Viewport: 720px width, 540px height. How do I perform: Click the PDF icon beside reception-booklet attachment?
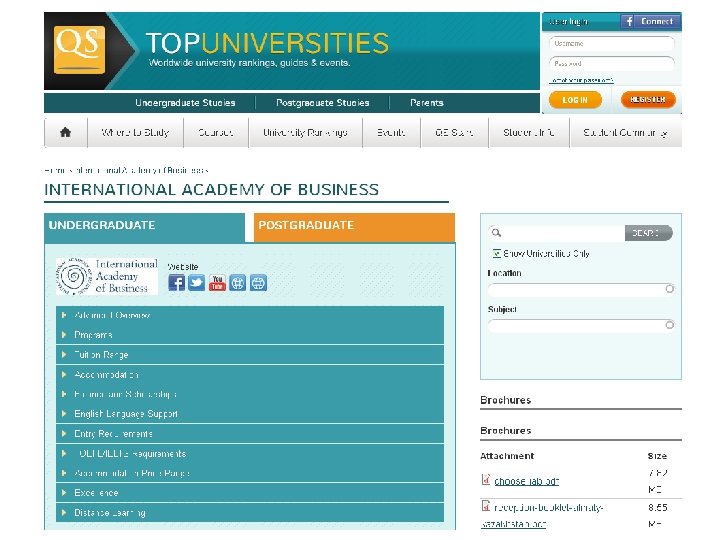tap(486, 506)
